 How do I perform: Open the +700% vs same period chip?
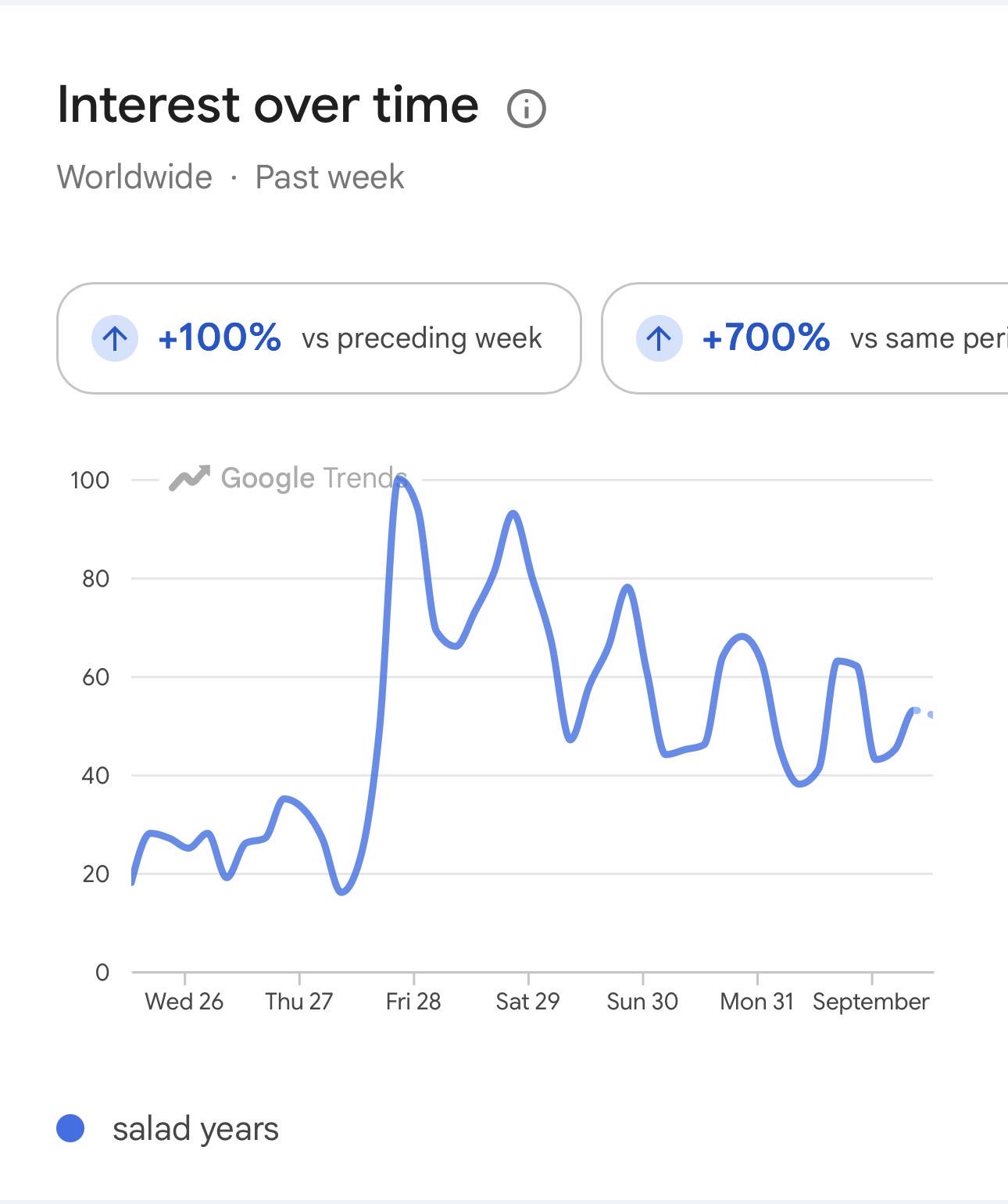coord(805,338)
